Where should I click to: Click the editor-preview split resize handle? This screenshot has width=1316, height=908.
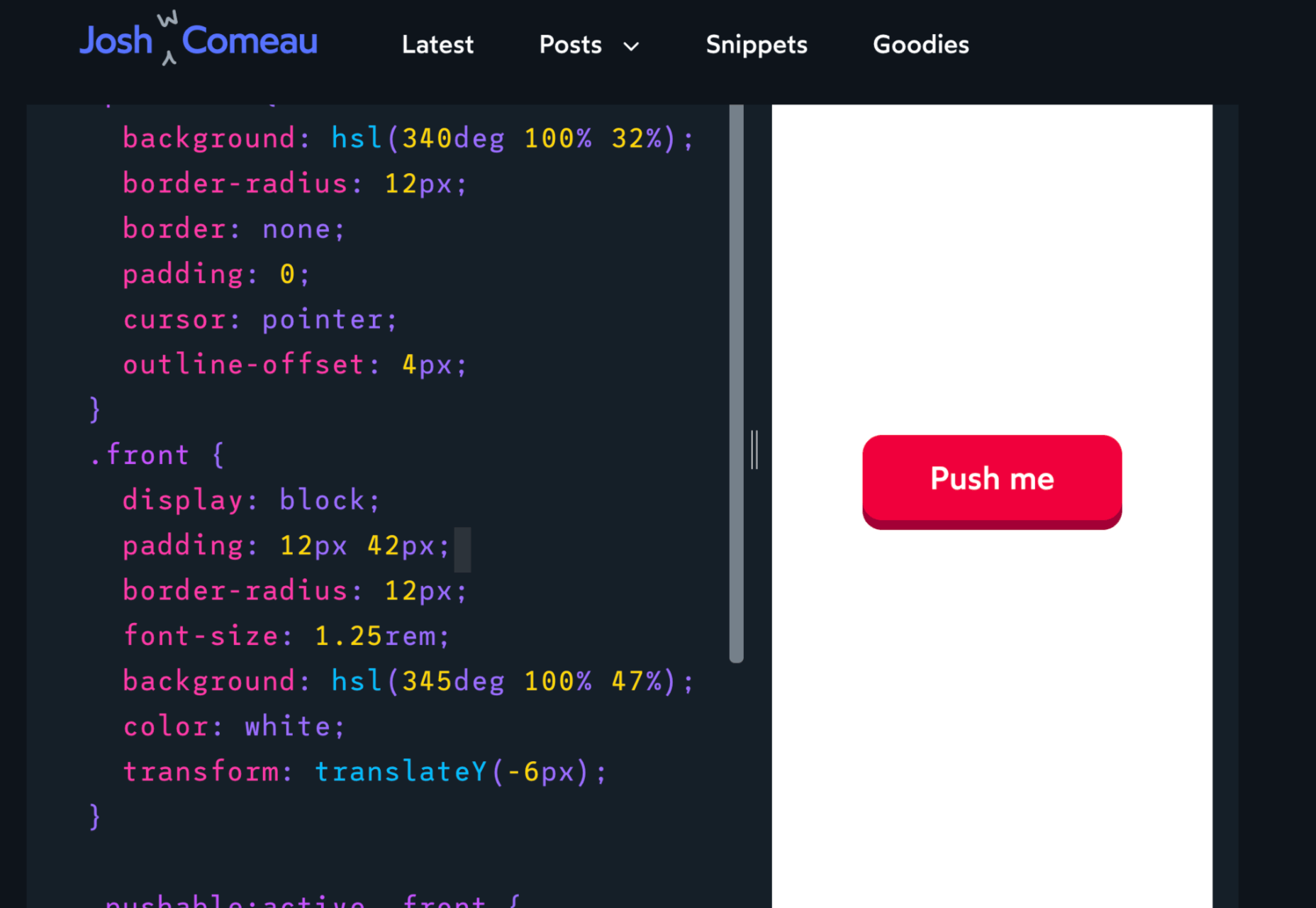tap(754, 450)
